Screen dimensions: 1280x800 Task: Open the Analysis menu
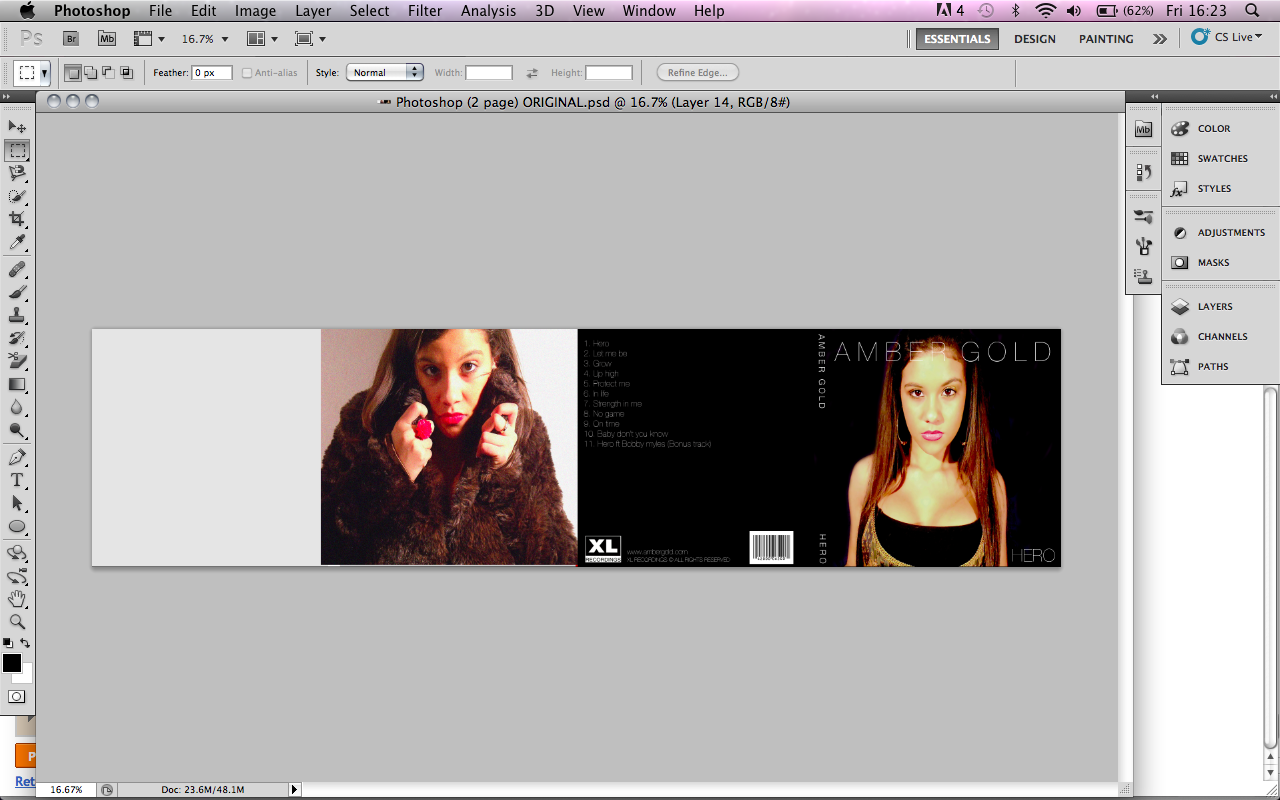pyautogui.click(x=488, y=11)
